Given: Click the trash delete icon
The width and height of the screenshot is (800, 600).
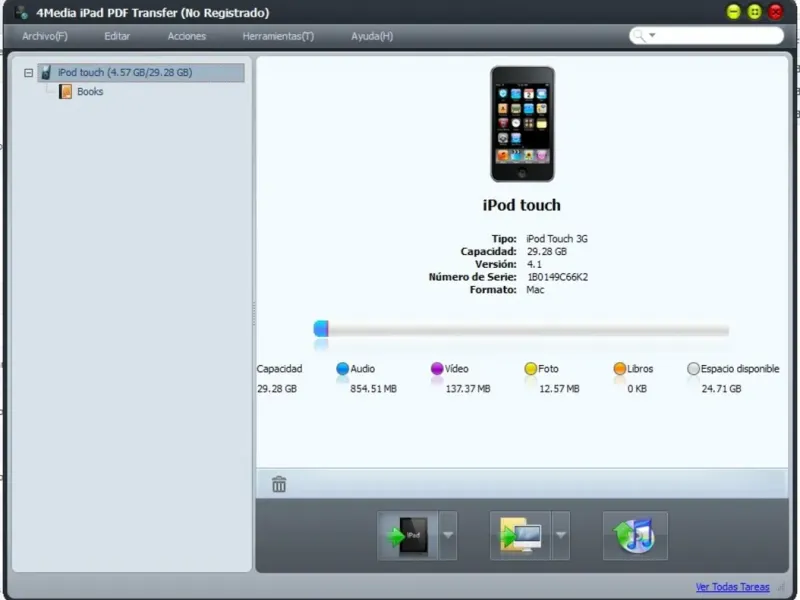Looking at the screenshot, I should 279,484.
